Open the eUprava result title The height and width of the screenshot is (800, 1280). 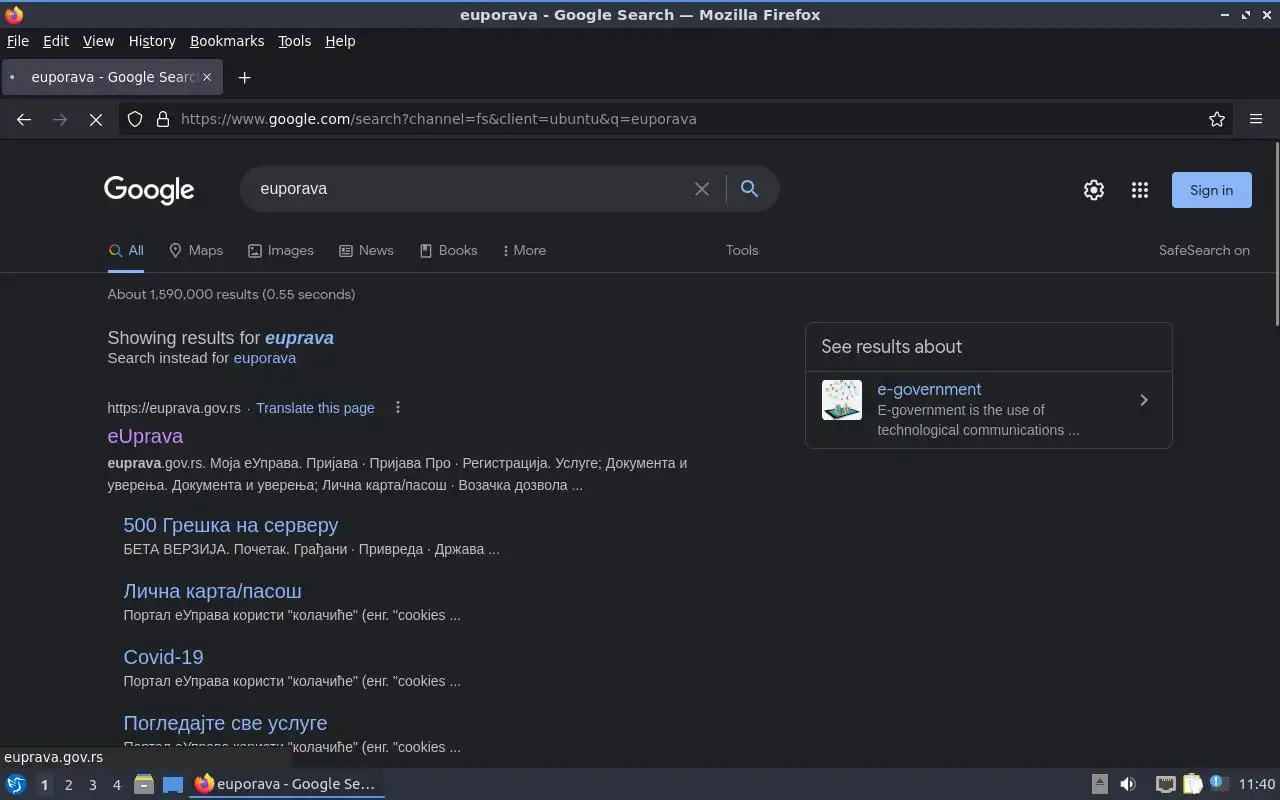point(145,436)
